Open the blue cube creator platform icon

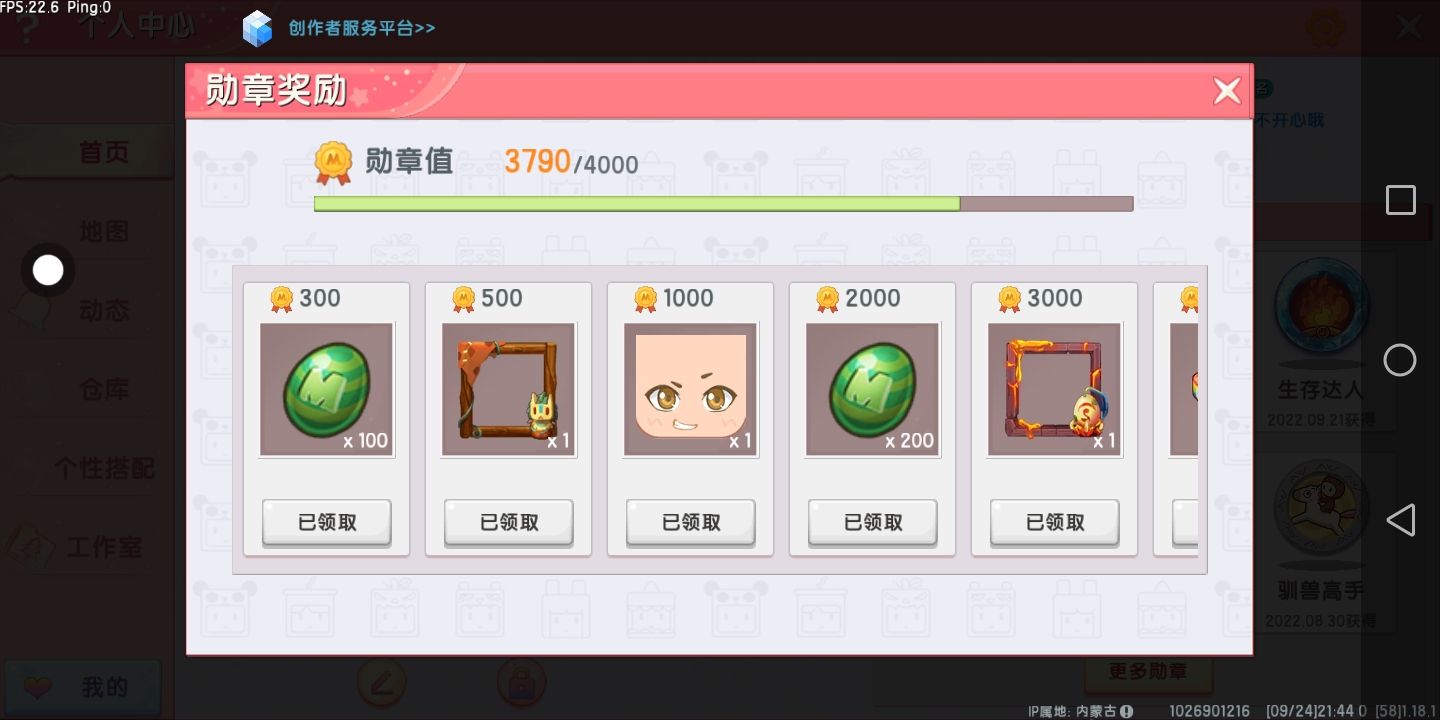point(258,28)
